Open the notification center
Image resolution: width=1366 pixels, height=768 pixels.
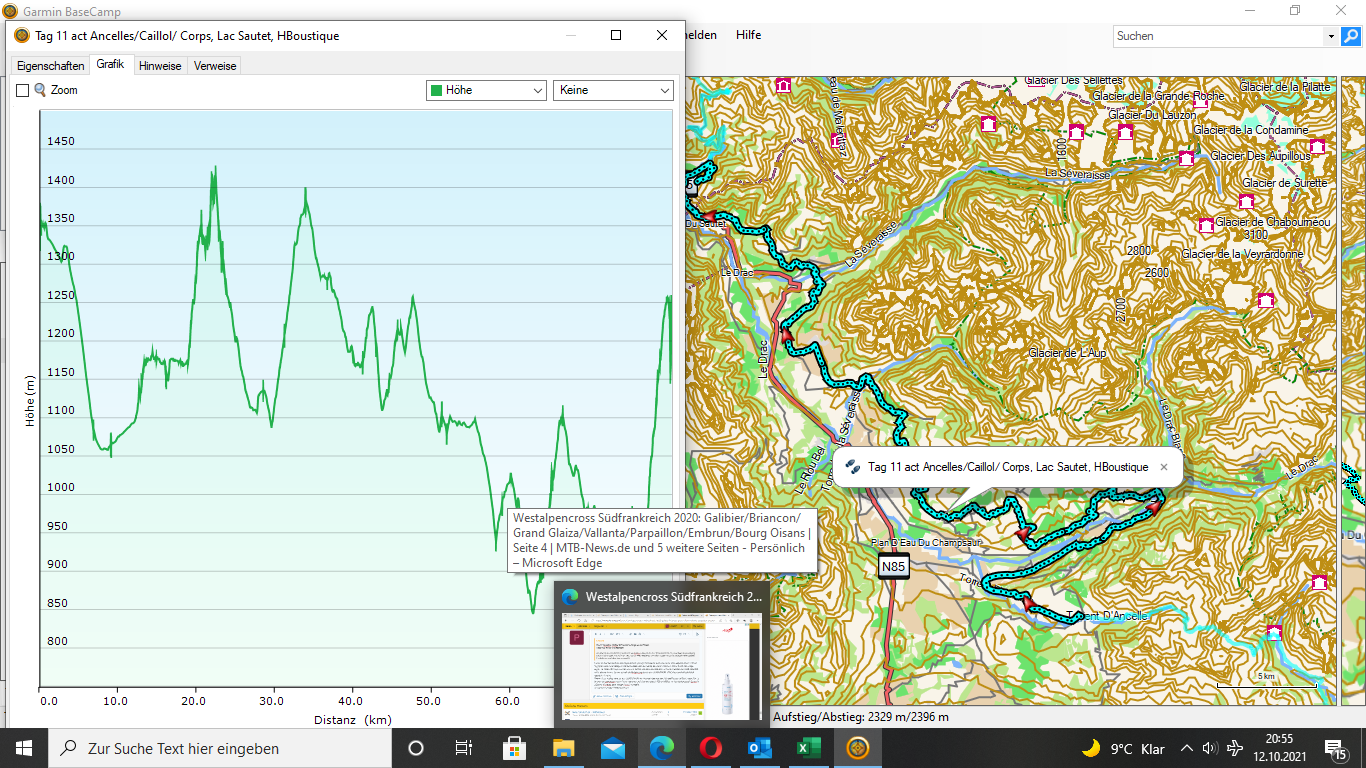1337,748
